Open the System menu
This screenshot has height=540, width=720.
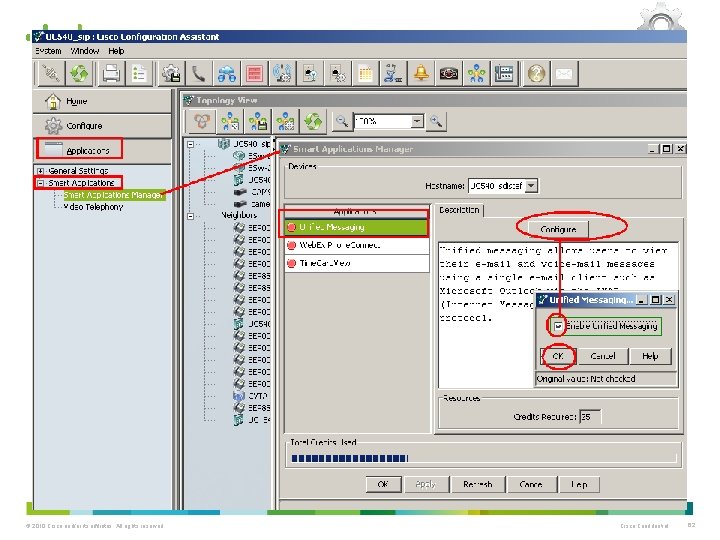pyautogui.click(x=48, y=51)
